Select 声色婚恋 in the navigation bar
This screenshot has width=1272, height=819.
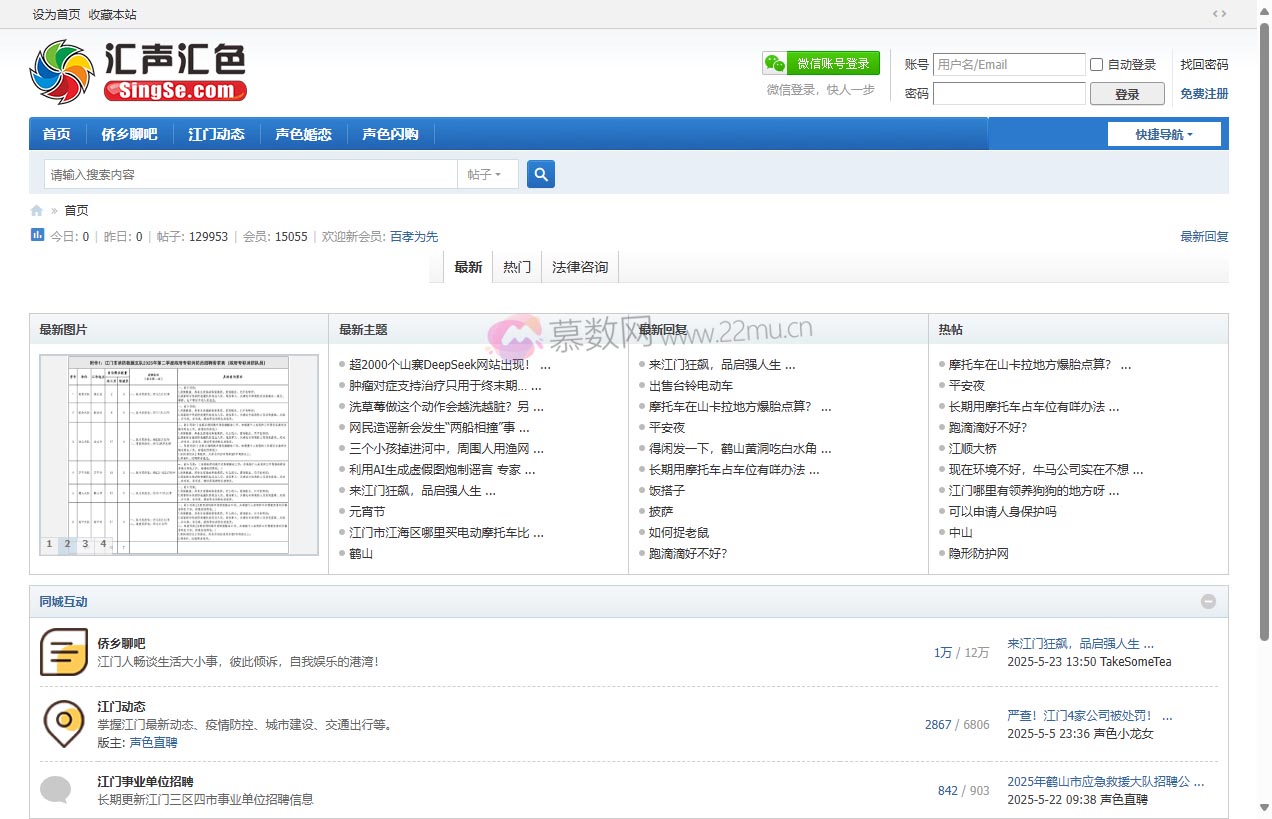coord(303,133)
